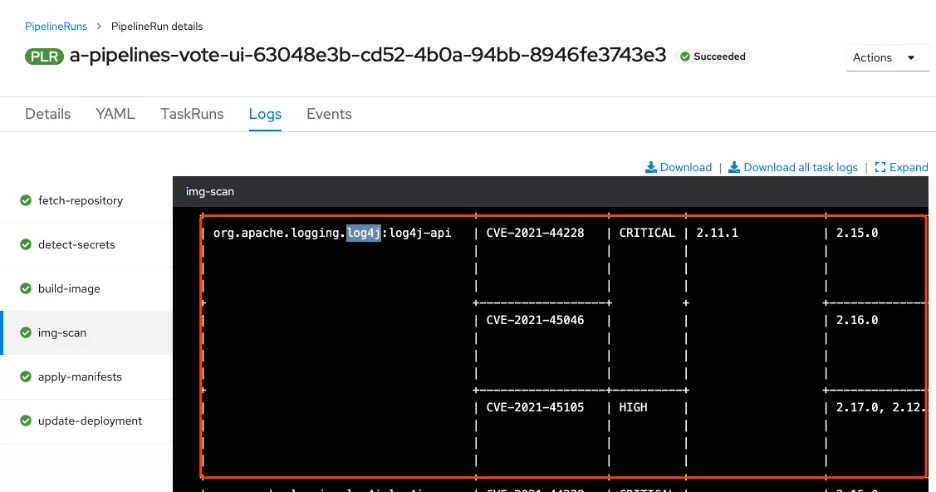
Task: Switch to the Details tab
Action: point(48,114)
